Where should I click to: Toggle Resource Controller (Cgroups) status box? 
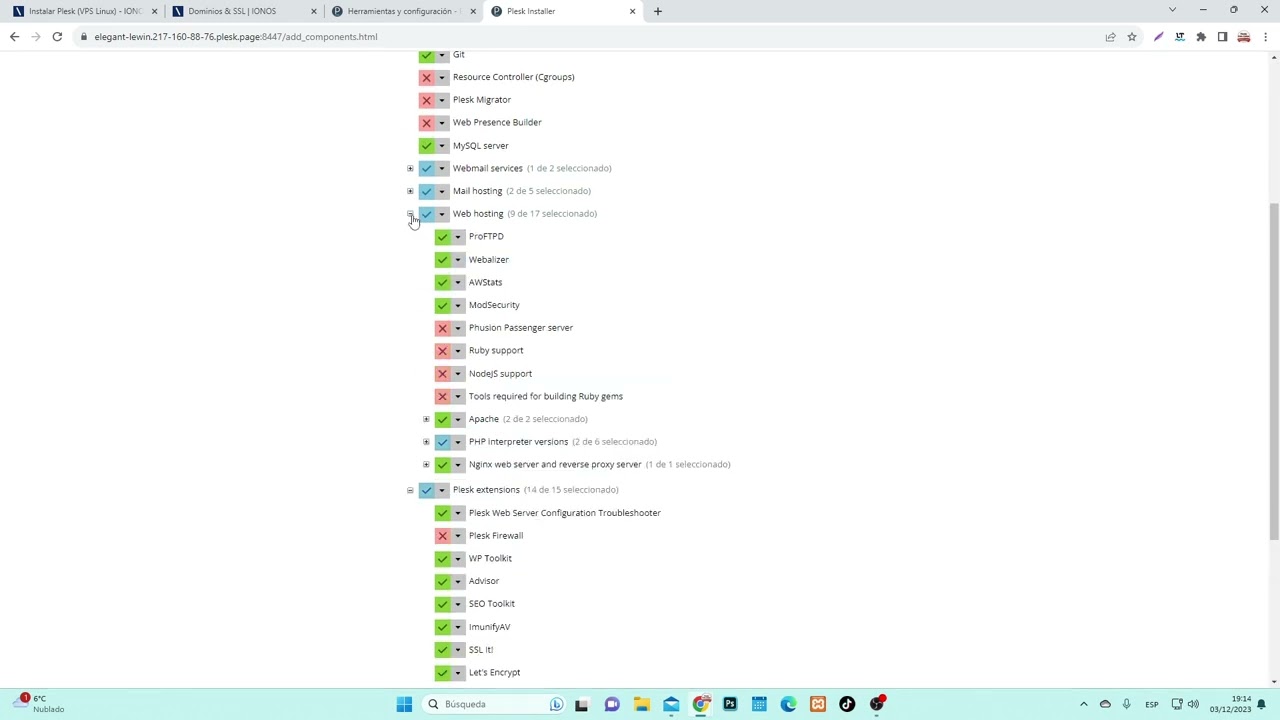point(427,77)
